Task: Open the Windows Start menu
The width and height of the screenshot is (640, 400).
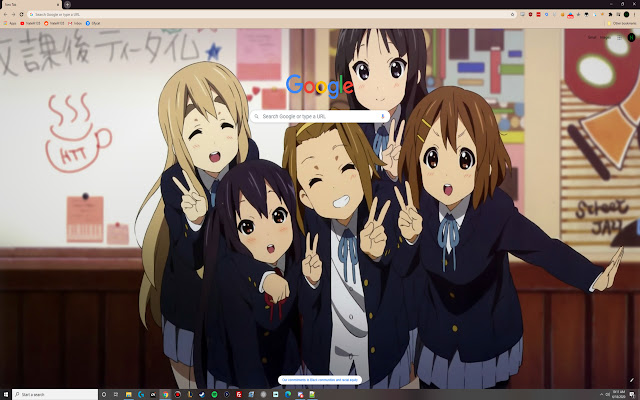Action: 6,394
